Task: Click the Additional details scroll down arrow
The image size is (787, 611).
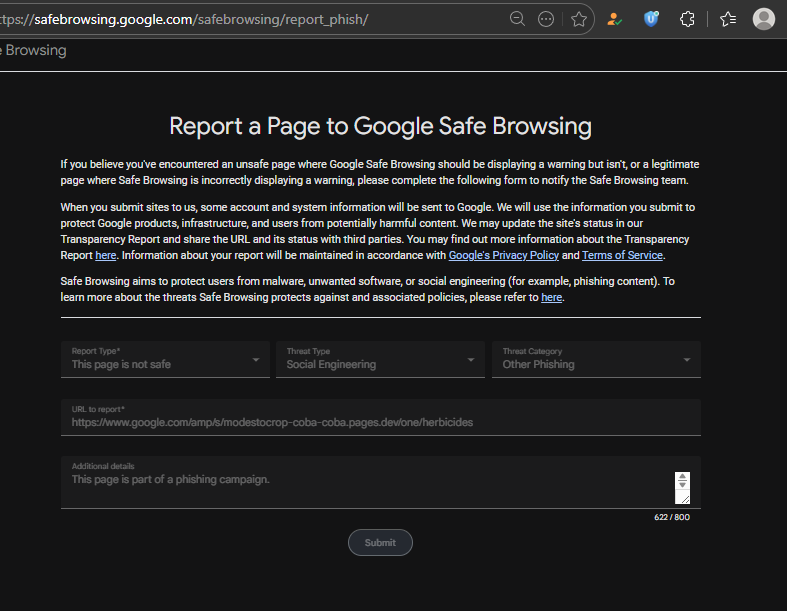Action: pyautogui.click(x=682, y=484)
